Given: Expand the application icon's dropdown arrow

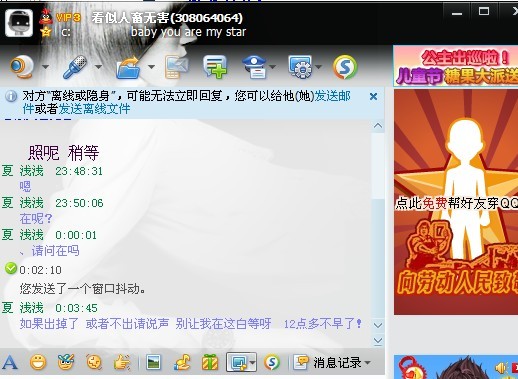Looking at the screenshot, I should 318,67.
